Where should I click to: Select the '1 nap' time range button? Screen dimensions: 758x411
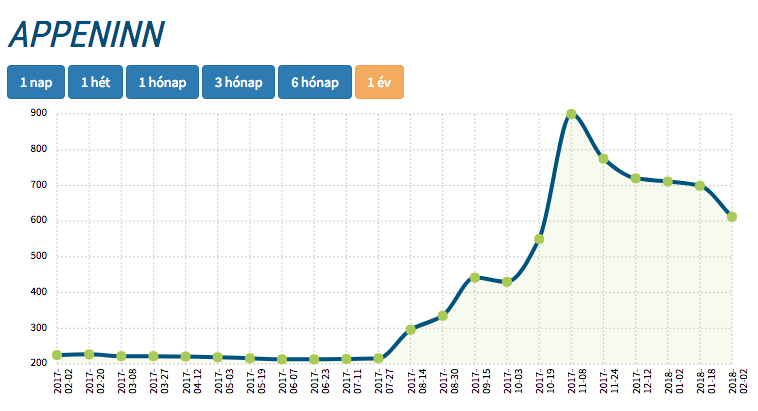coord(36,82)
